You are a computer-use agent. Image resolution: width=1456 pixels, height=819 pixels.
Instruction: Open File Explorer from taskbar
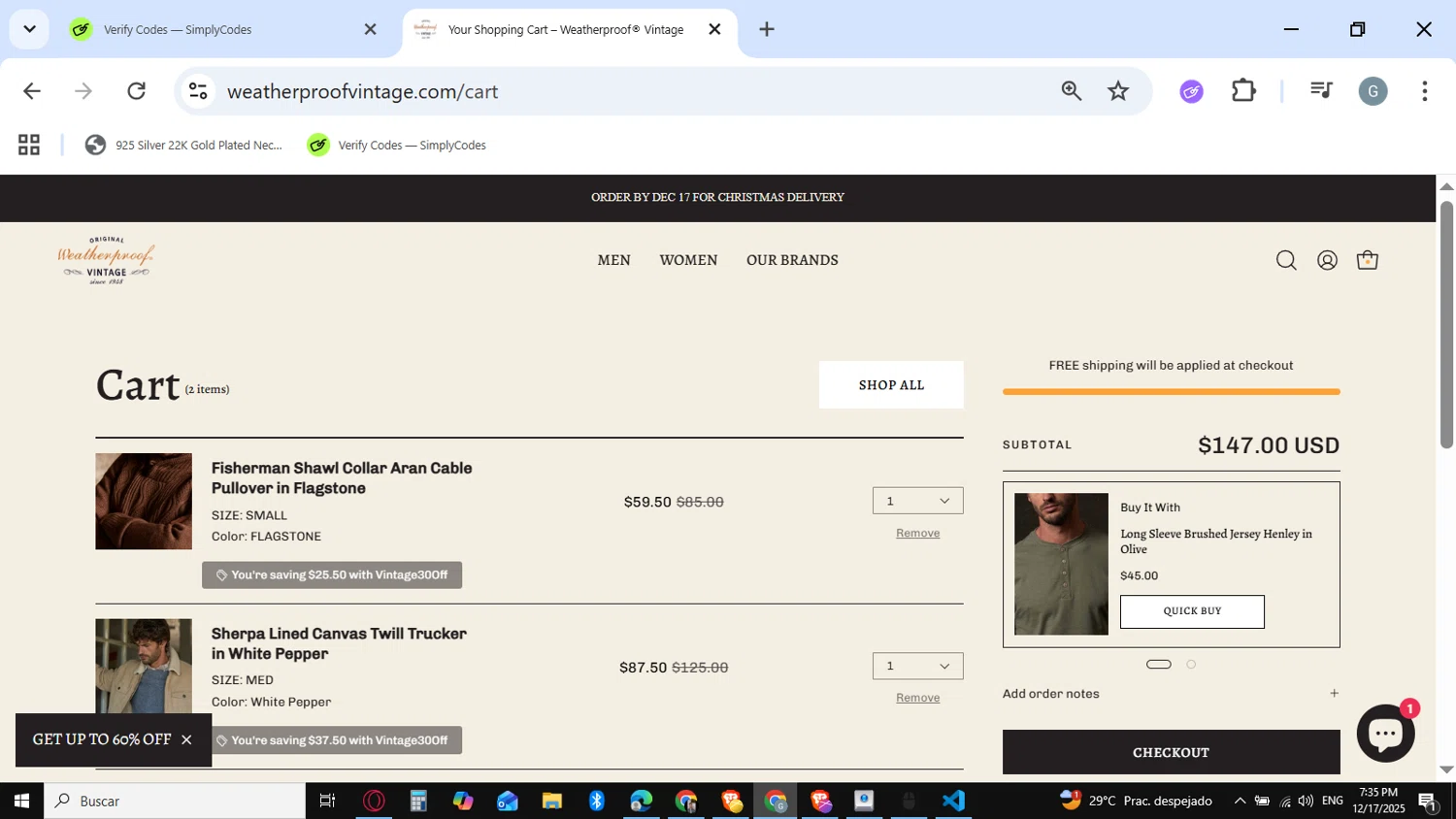[552, 801]
